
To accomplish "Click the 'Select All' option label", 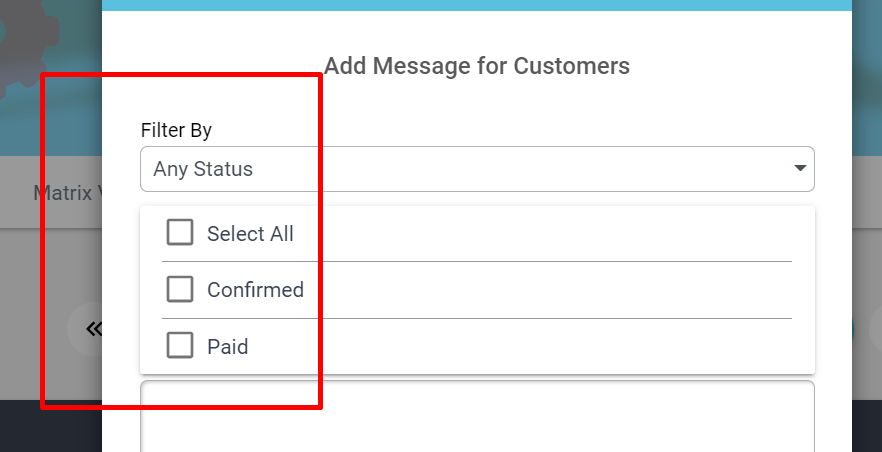I will coord(250,233).
